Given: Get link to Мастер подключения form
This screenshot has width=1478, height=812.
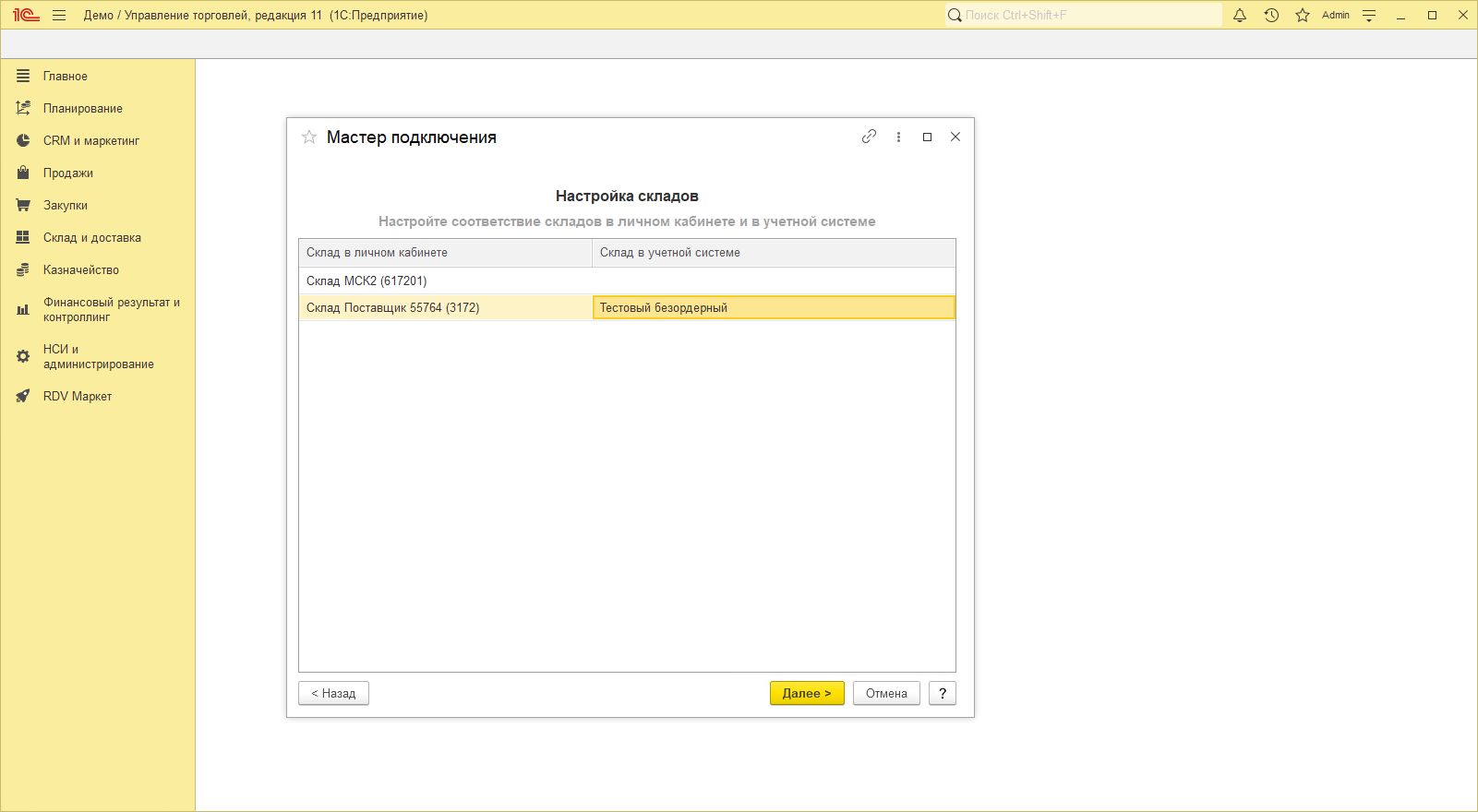Looking at the screenshot, I should (869, 137).
